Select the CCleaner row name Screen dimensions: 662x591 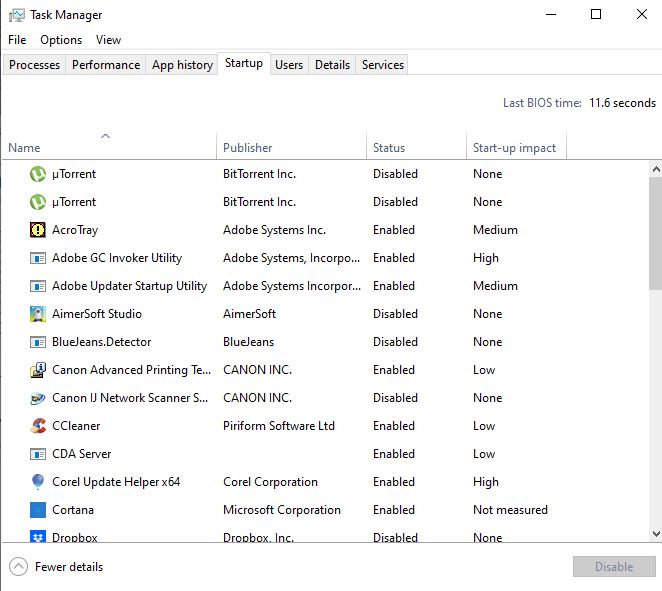click(x=76, y=426)
